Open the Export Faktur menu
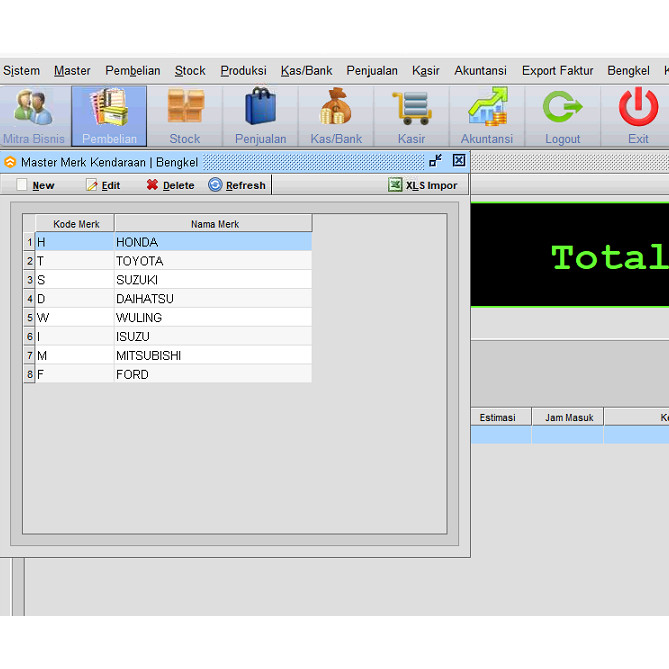This screenshot has height=669, width=669. 557,70
